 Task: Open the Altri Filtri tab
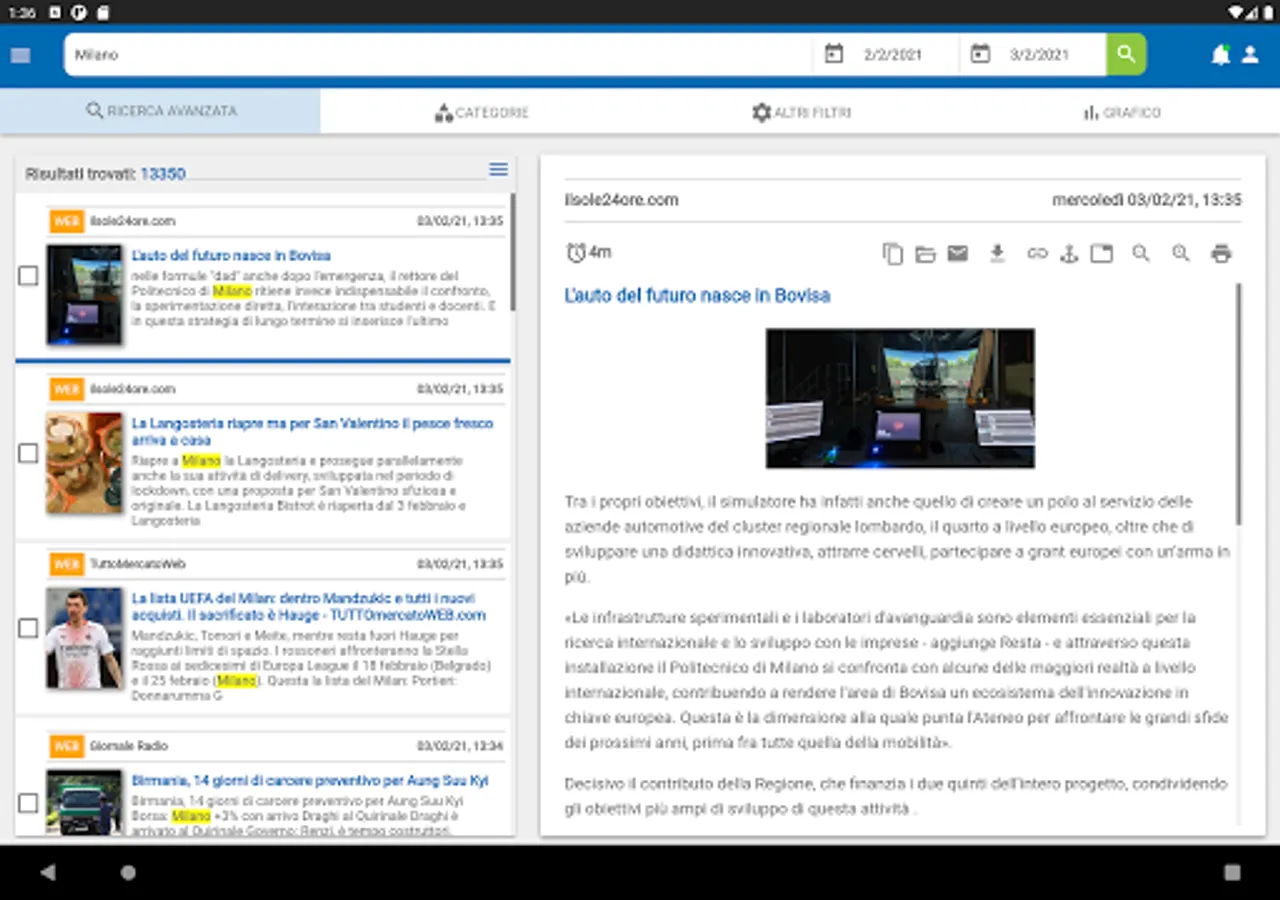click(x=801, y=112)
